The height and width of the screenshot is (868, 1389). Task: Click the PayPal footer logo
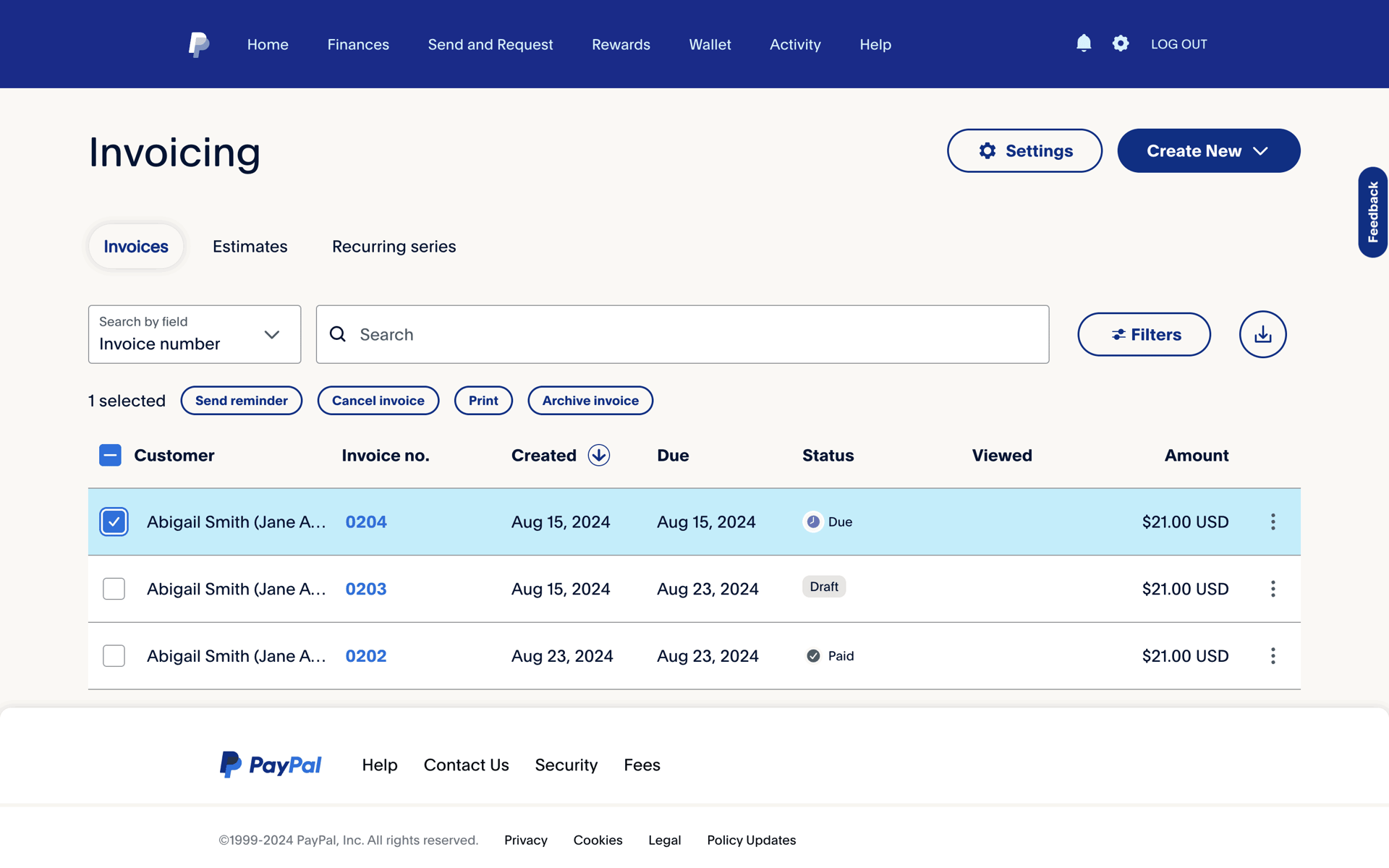[x=270, y=765]
